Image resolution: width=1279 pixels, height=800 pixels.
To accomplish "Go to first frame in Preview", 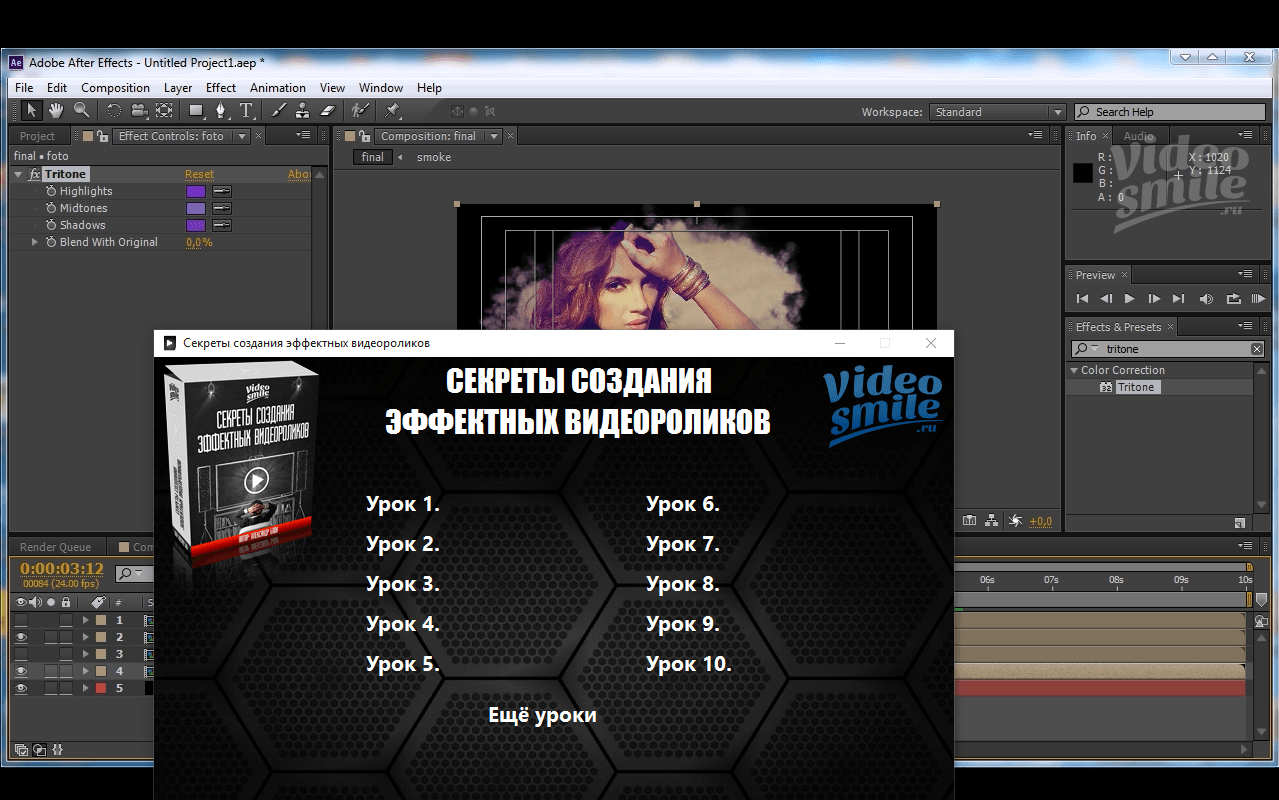I will 1082,298.
